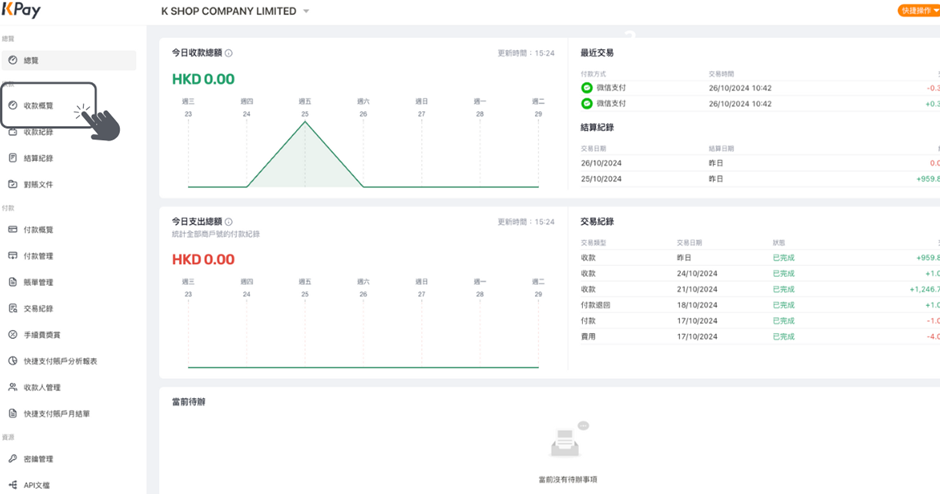Open the 賬單管理 document icon
Screen dimensions: 940x494
coord(13,282)
